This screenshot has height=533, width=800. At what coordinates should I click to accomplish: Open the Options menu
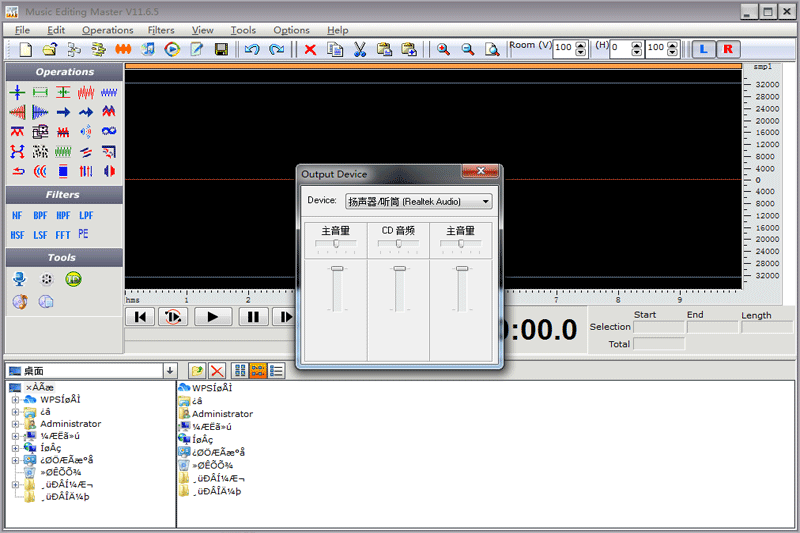(291, 30)
